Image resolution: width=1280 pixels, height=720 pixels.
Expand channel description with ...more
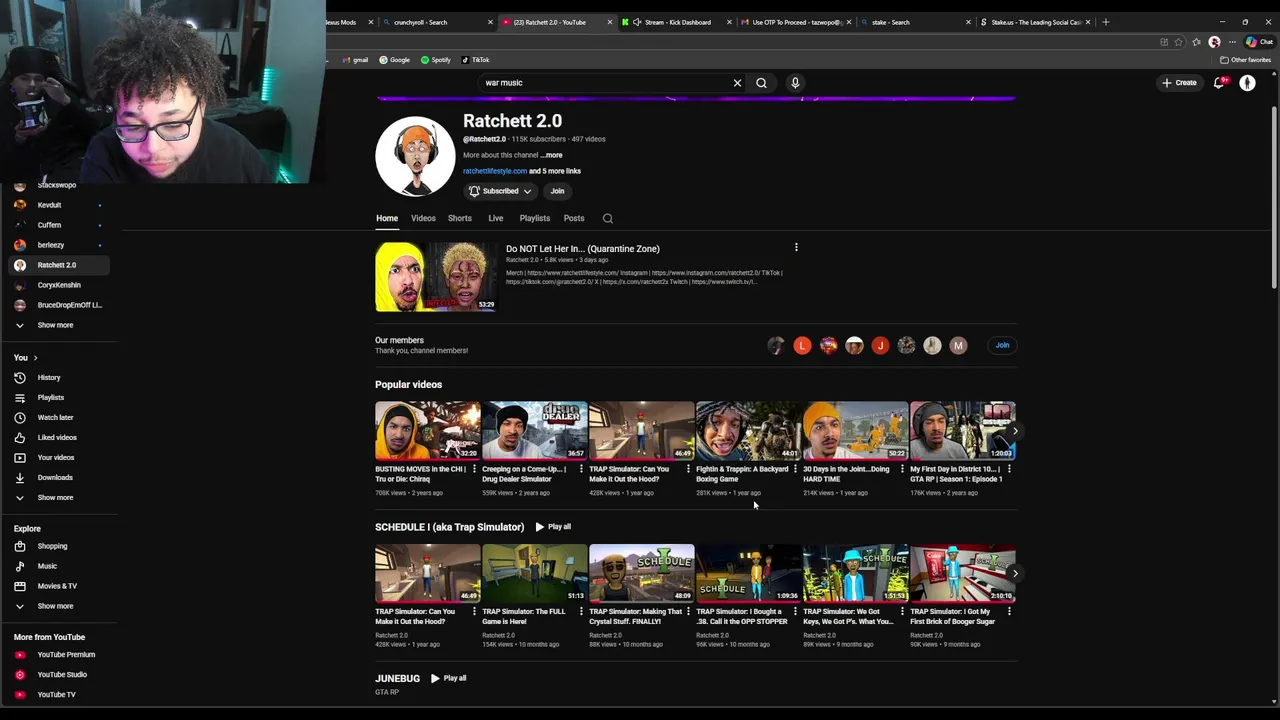[x=551, y=155]
